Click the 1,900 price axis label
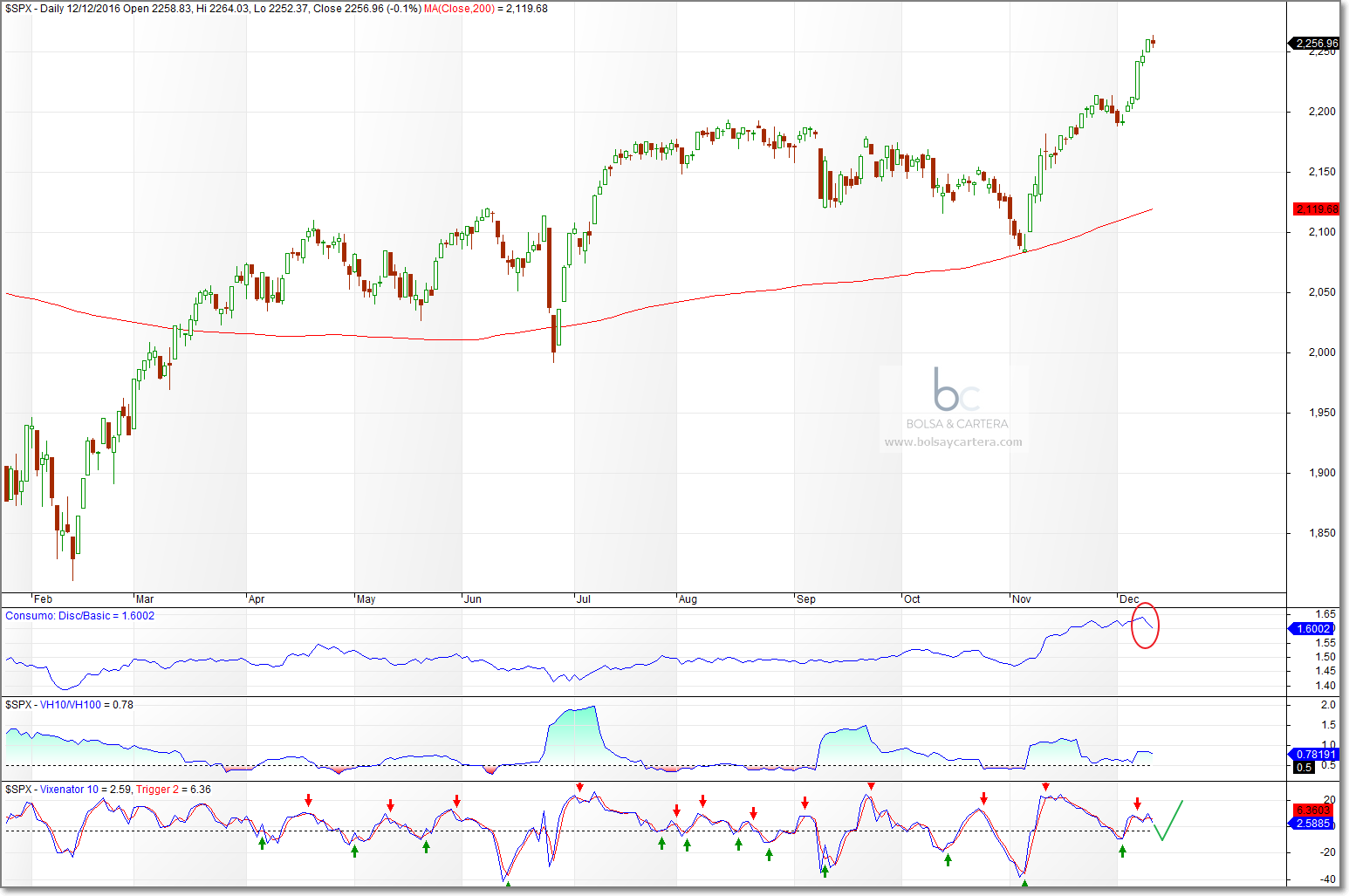Viewport: 1349px width, 896px height. (1322, 473)
